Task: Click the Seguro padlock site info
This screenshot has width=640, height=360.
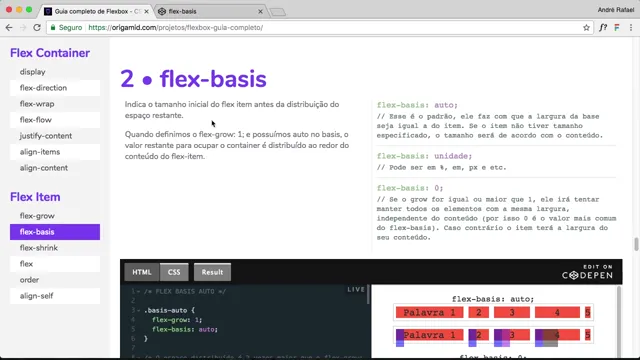Action: tap(66, 27)
